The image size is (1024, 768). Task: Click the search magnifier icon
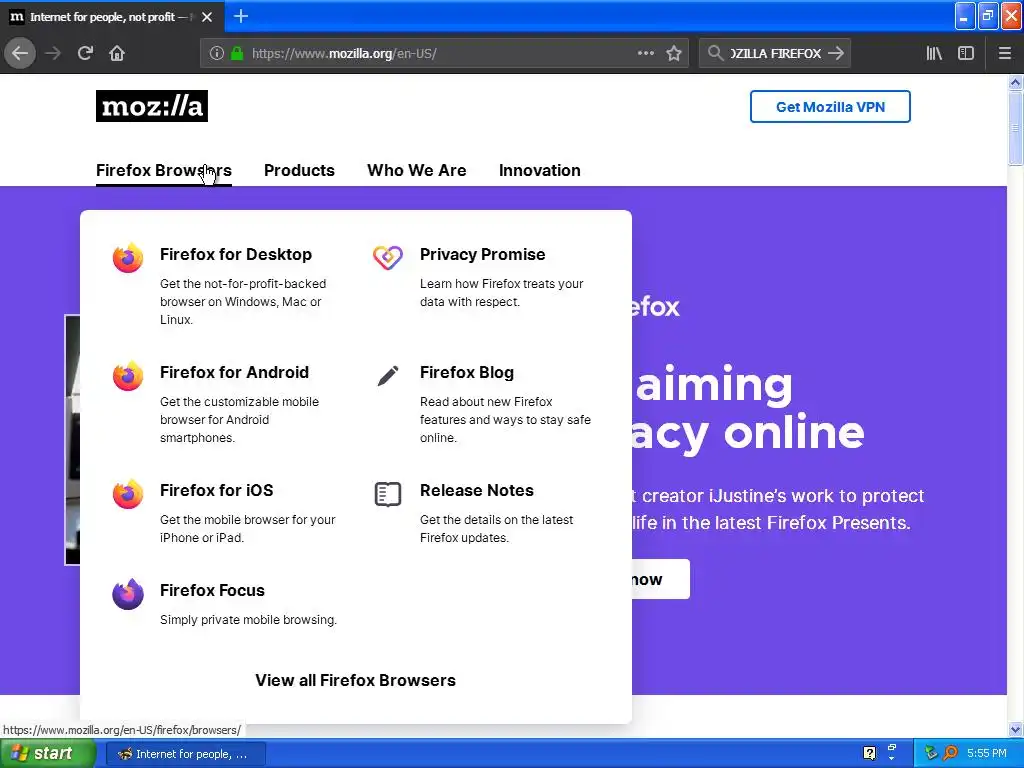[715, 53]
